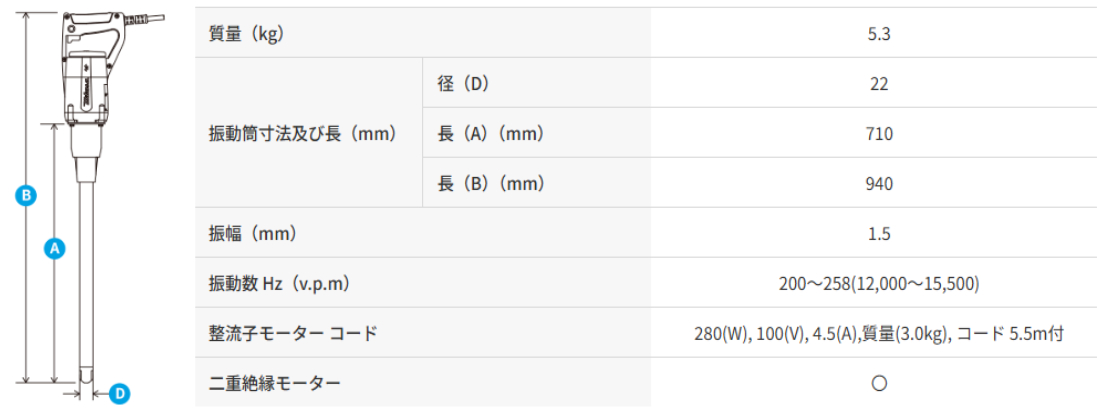
Task: Click the double insulation circle mark
Action: coord(878,383)
